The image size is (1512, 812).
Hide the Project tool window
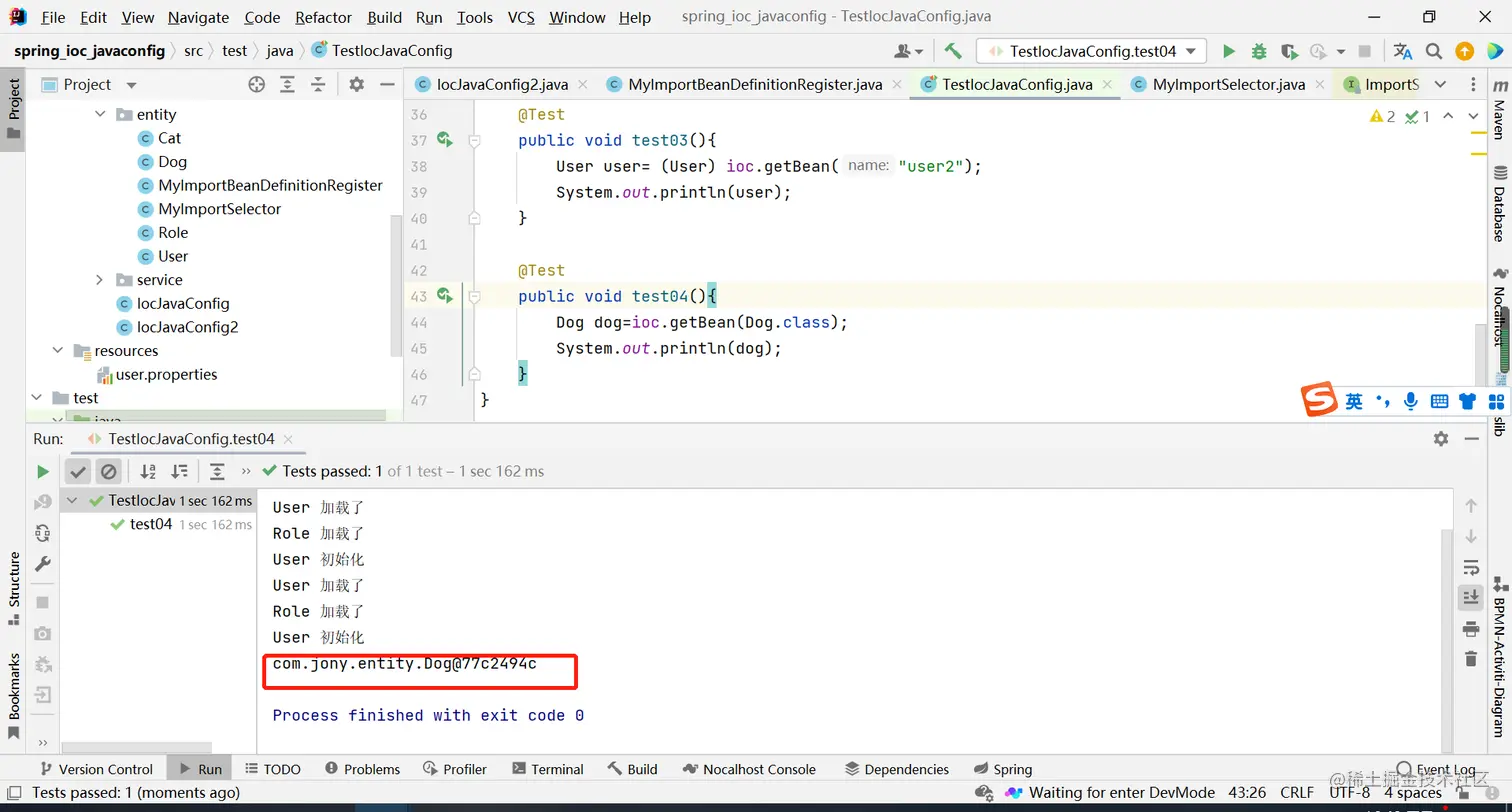tap(385, 85)
